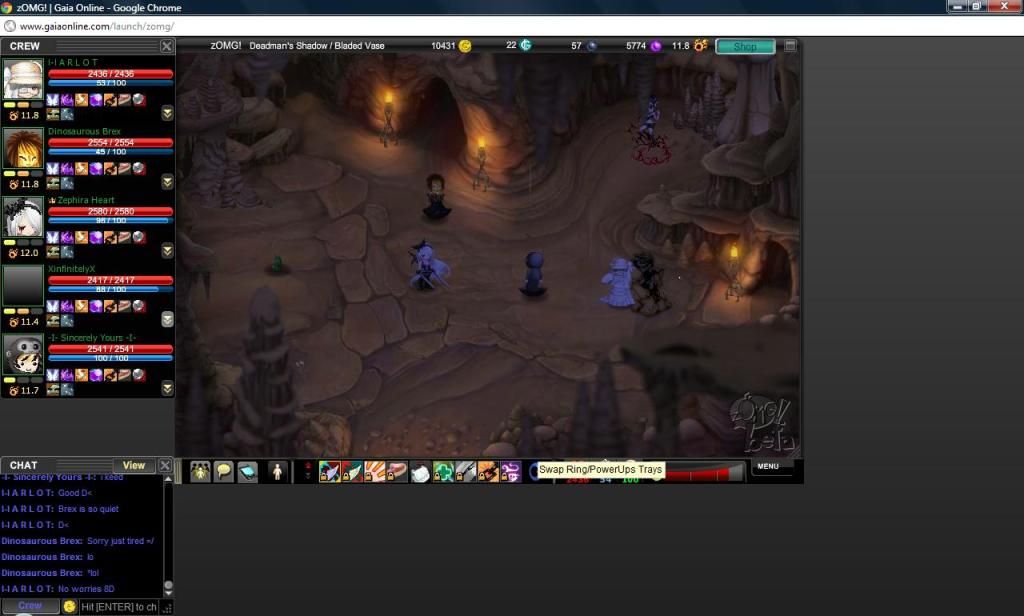Click Dinosaurous Brex's scorpion buff icon
The height and width of the screenshot is (616, 1024).
pyautogui.click(x=110, y=169)
